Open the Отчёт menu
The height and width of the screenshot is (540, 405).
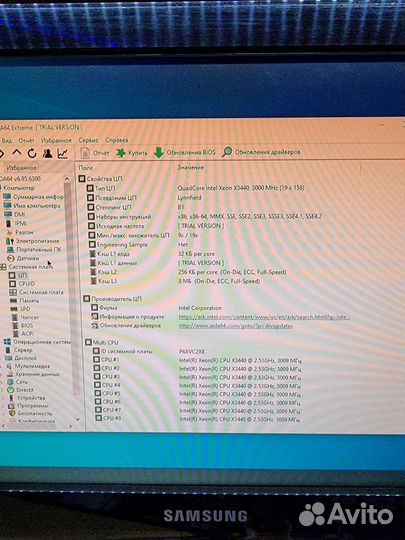(26, 141)
